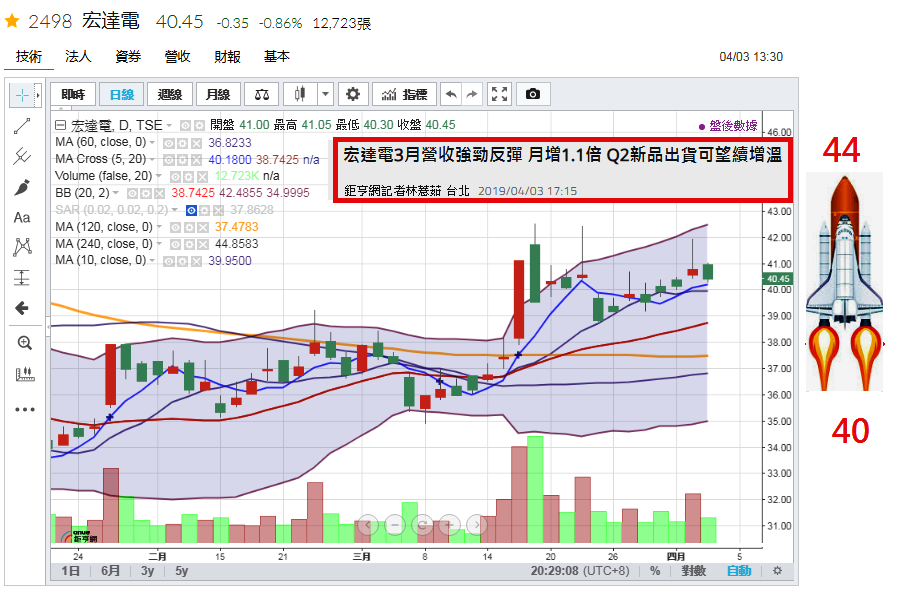The width and height of the screenshot is (901, 600).
Task: Expand the cursor tool flyout arrow
Action: tap(38, 95)
